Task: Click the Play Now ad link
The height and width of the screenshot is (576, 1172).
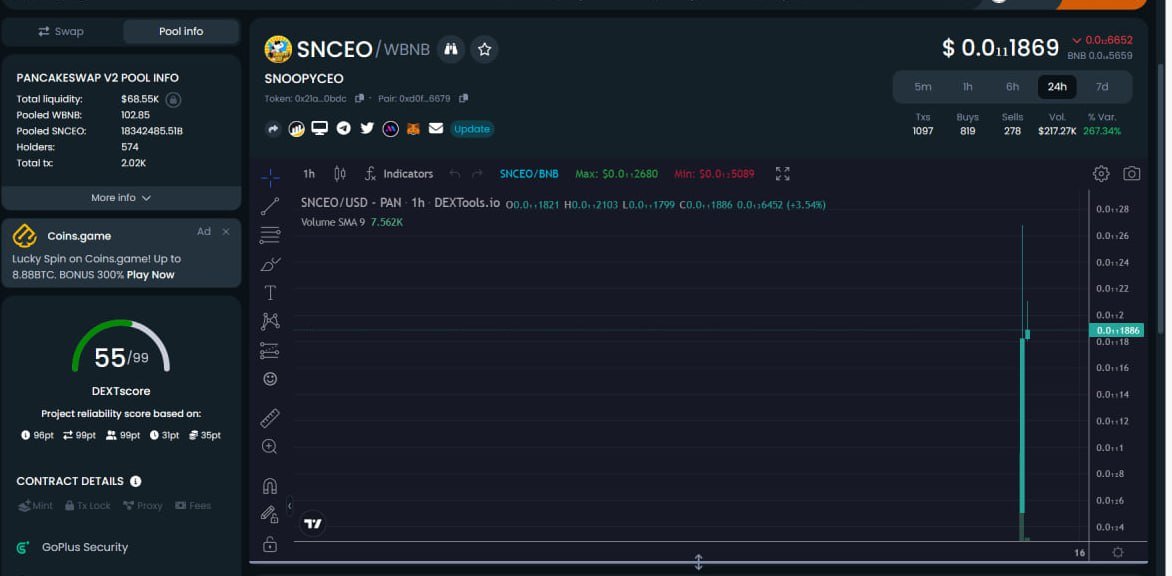Action: coord(150,275)
